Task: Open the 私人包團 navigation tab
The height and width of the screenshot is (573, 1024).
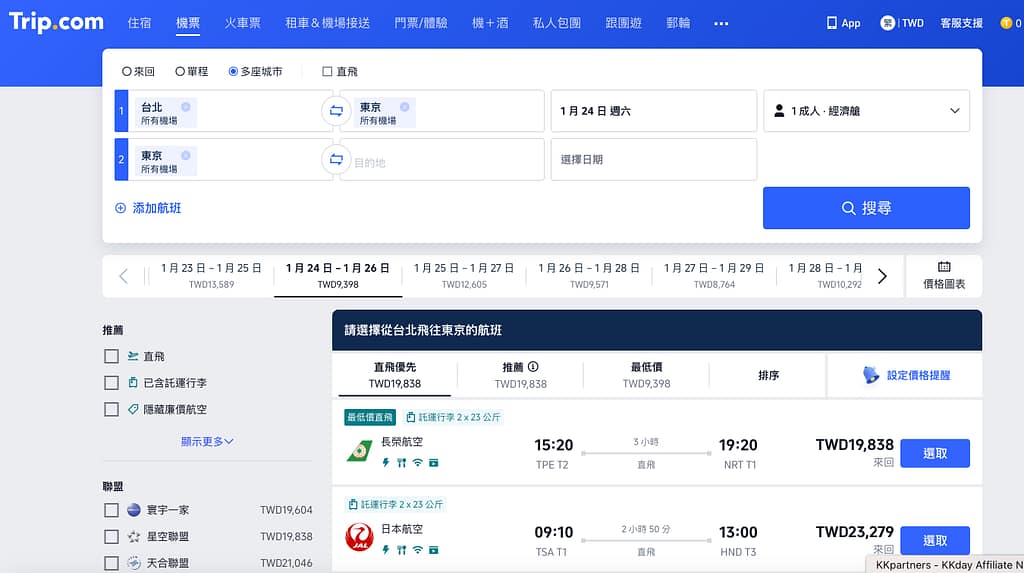Action: pyautogui.click(x=556, y=23)
